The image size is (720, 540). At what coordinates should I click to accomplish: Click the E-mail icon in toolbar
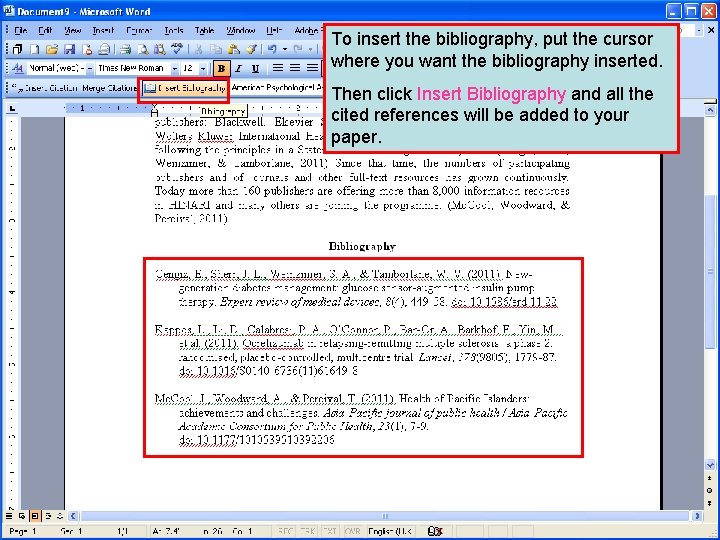click(105, 49)
